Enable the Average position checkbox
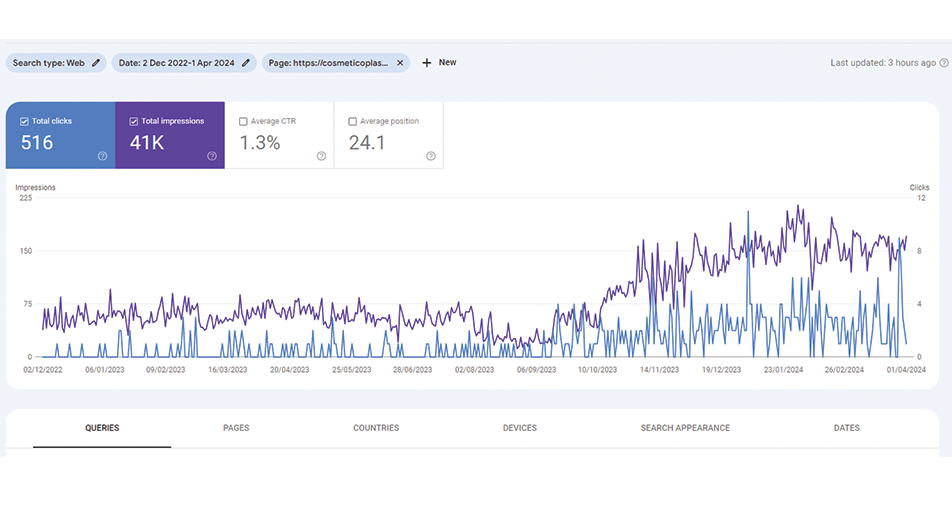The image size is (952, 506). click(352, 122)
